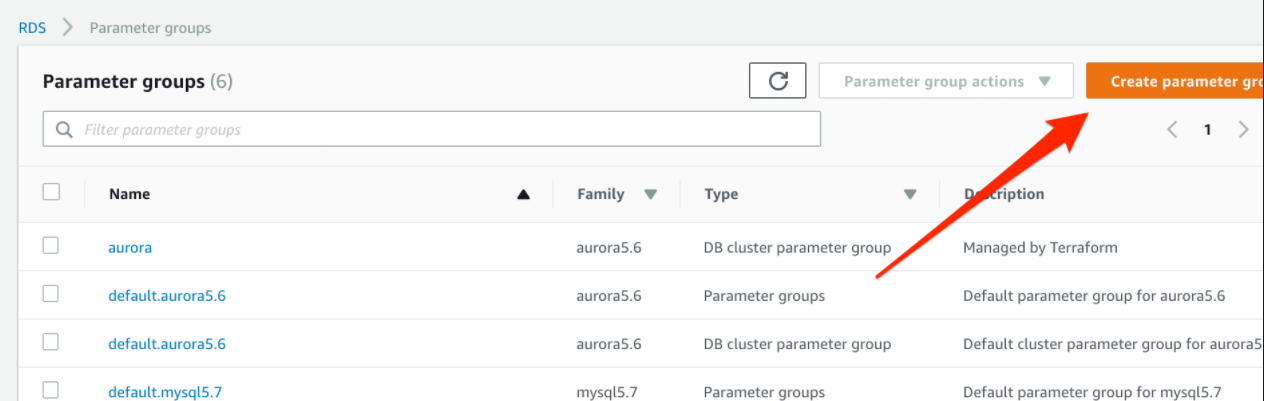Image resolution: width=1264 pixels, height=401 pixels.
Task: Check the box for default.aurora5.6 DB cluster row
Action: click(51, 342)
